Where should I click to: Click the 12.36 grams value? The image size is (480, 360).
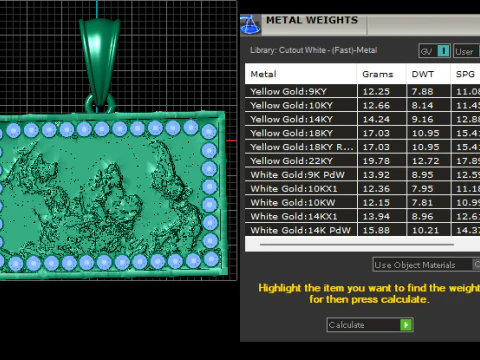click(x=376, y=189)
